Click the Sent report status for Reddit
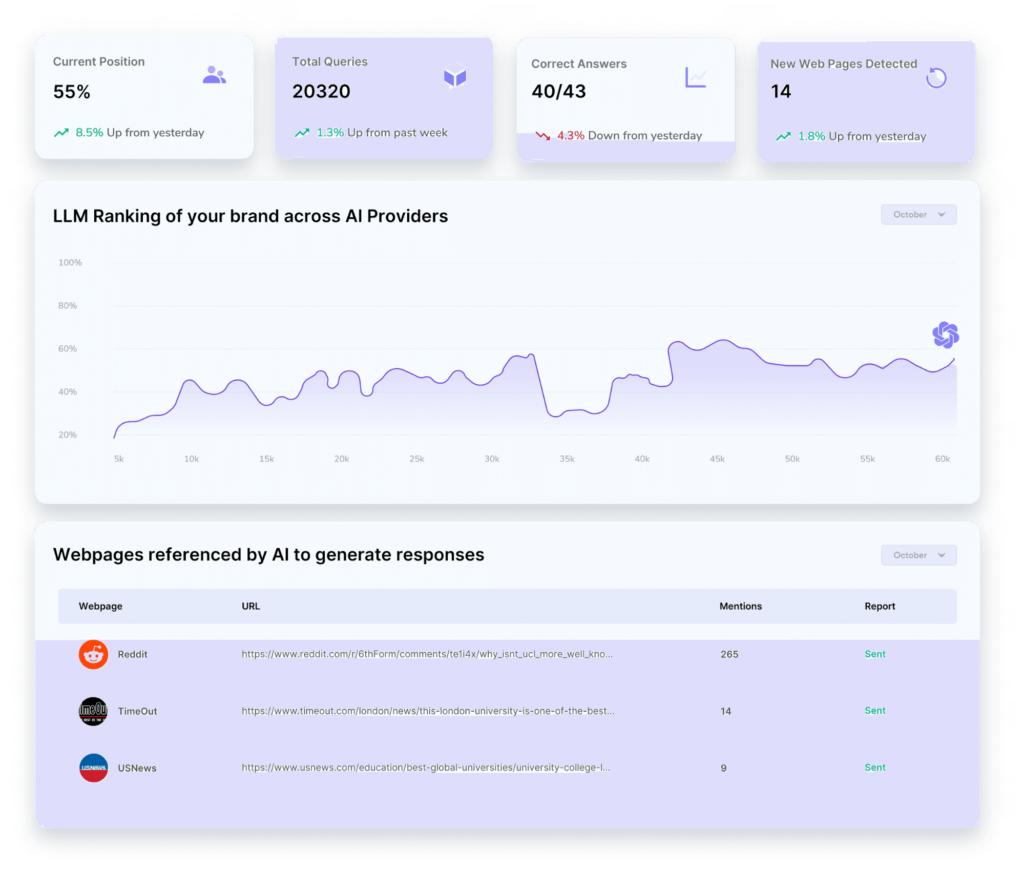Viewport: 1024px width, 872px height. [x=875, y=654]
